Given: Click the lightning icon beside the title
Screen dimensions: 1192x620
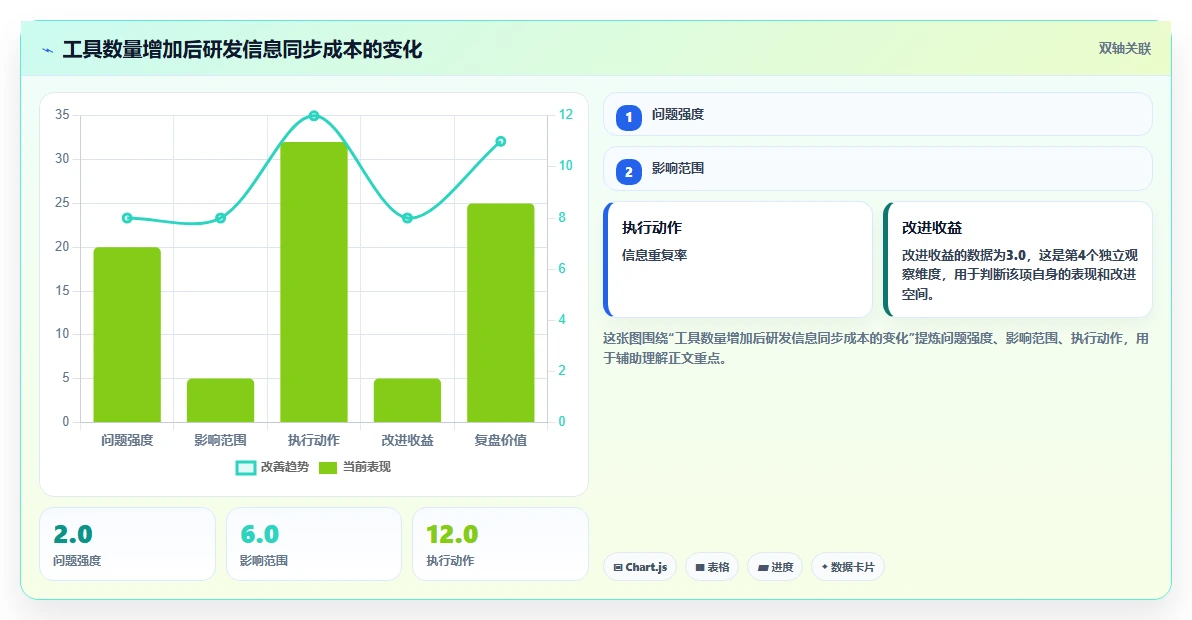Looking at the screenshot, I should tap(48, 50).
